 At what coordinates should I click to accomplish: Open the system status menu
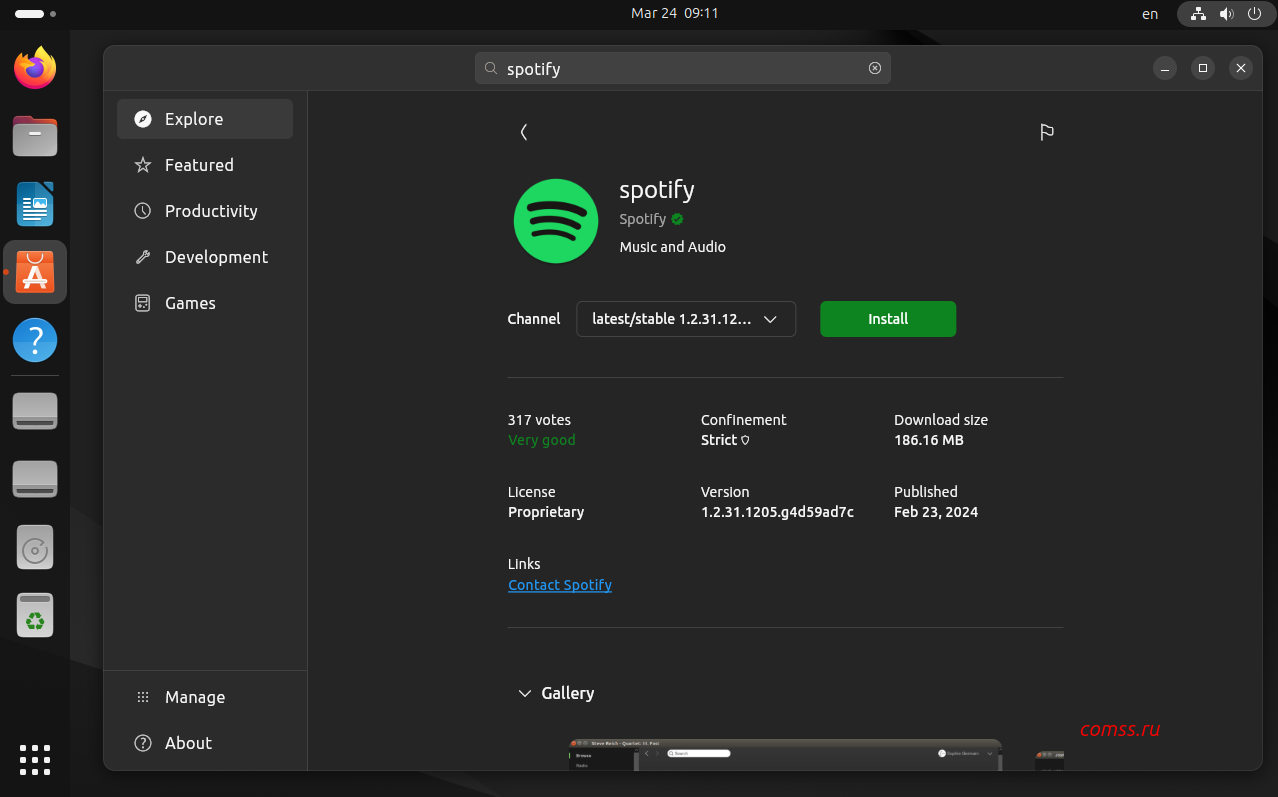pyautogui.click(x=1226, y=14)
